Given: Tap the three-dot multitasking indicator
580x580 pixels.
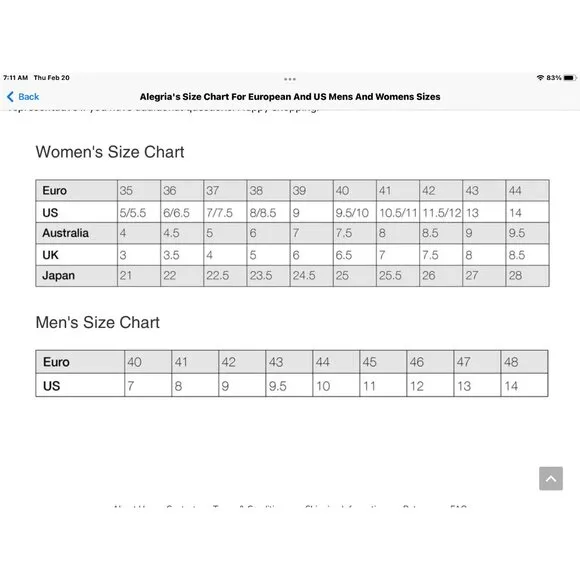Looking at the screenshot, I should (x=290, y=79).
